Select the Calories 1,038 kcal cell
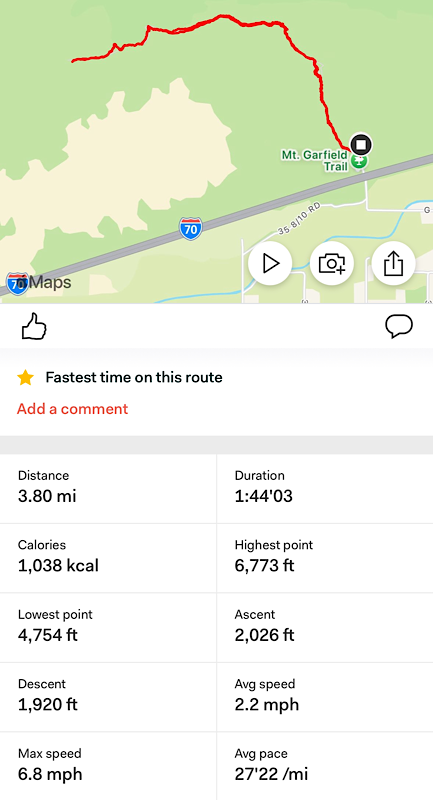This screenshot has height=800, width=433. point(108,558)
